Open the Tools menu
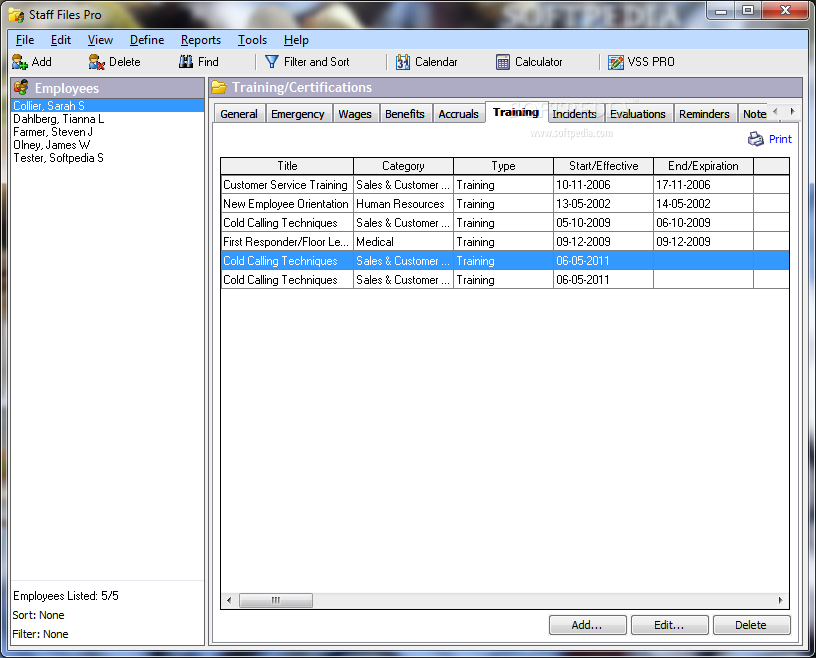Viewport: 816px width, 658px height. click(x=252, y=40)
